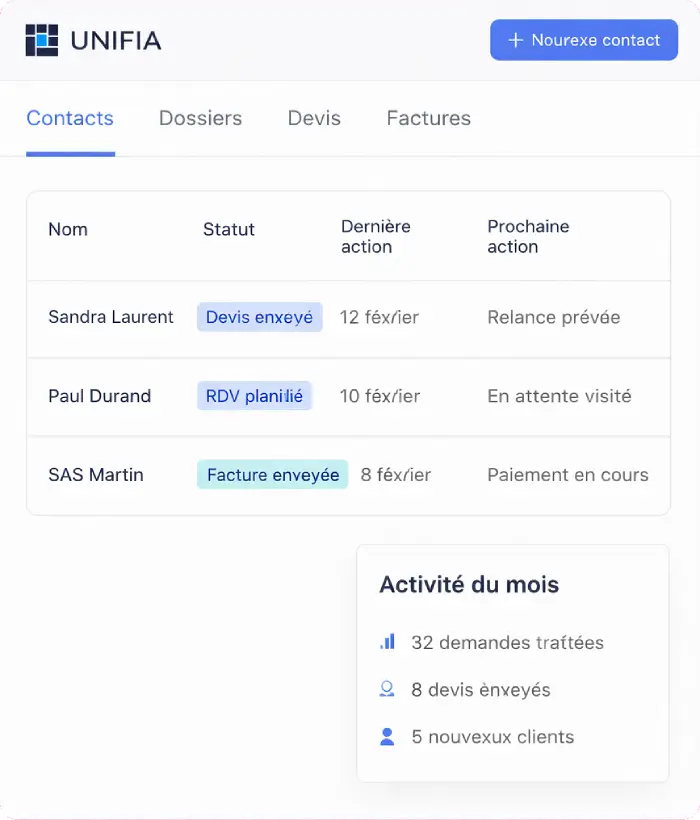The image size is (700, 820).
Task: Click the Prochaine action column header
Action: click(x=529, y=235)
